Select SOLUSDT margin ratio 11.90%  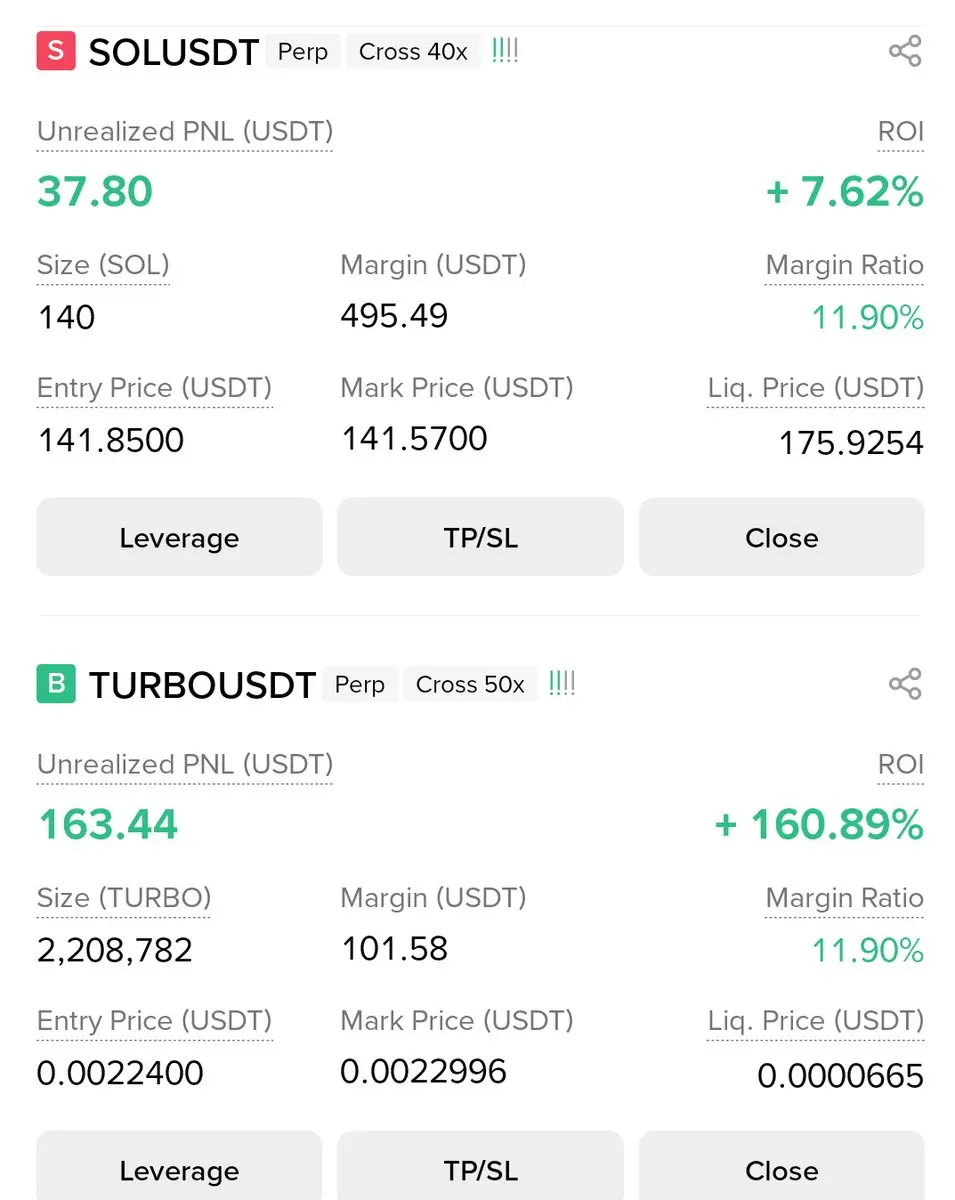[x=867, y=318]
